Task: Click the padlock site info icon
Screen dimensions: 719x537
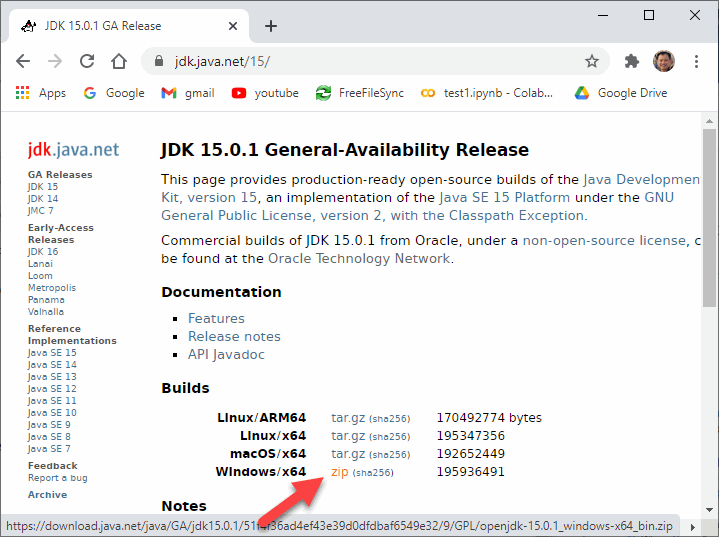Action: point(159,61)
